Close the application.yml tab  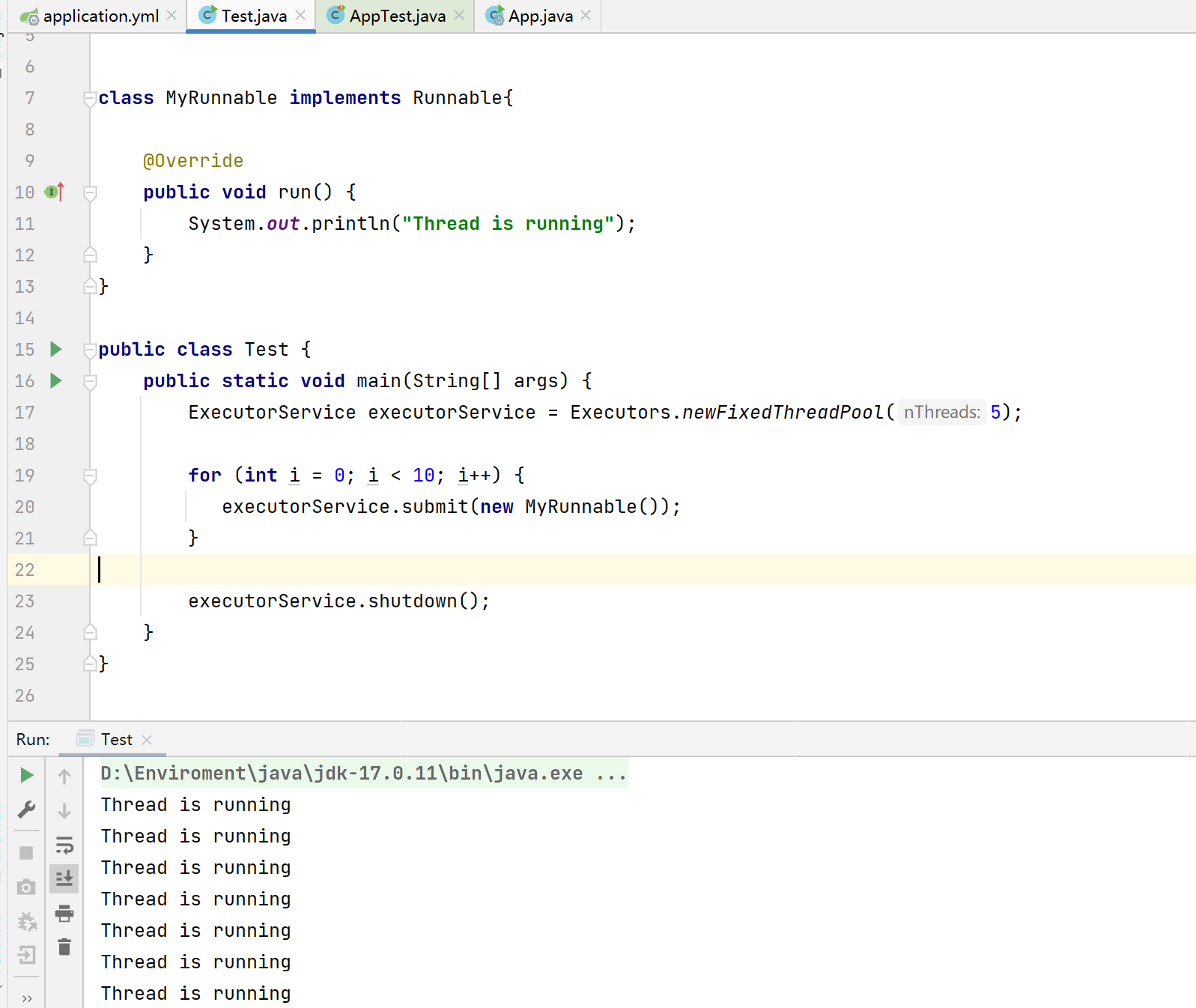click(x=172, y=16)
